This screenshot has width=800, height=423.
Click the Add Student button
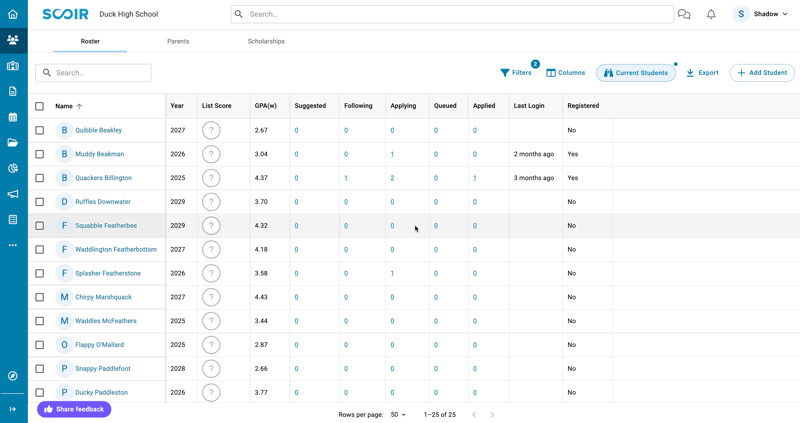[x=762, y=73]
